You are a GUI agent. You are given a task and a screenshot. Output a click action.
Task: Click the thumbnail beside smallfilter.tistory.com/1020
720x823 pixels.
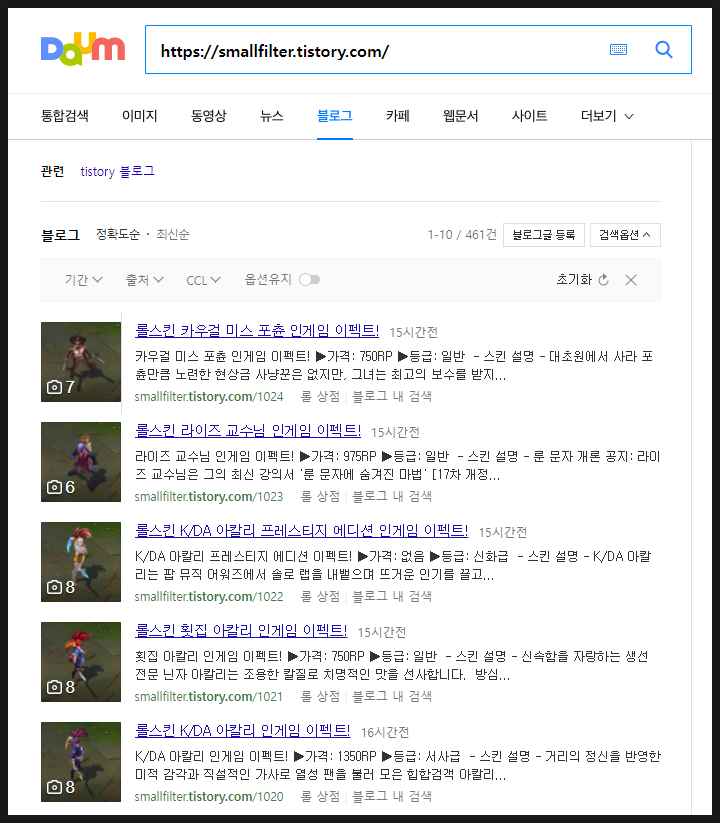(x=81, y=762)
